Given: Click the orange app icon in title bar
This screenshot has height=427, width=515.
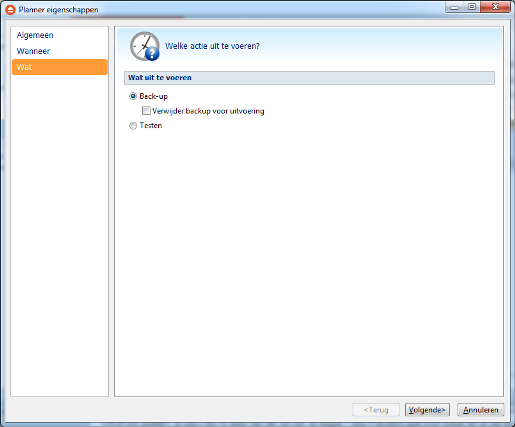Looking at the screenshot, I should [x=10, y=10].
